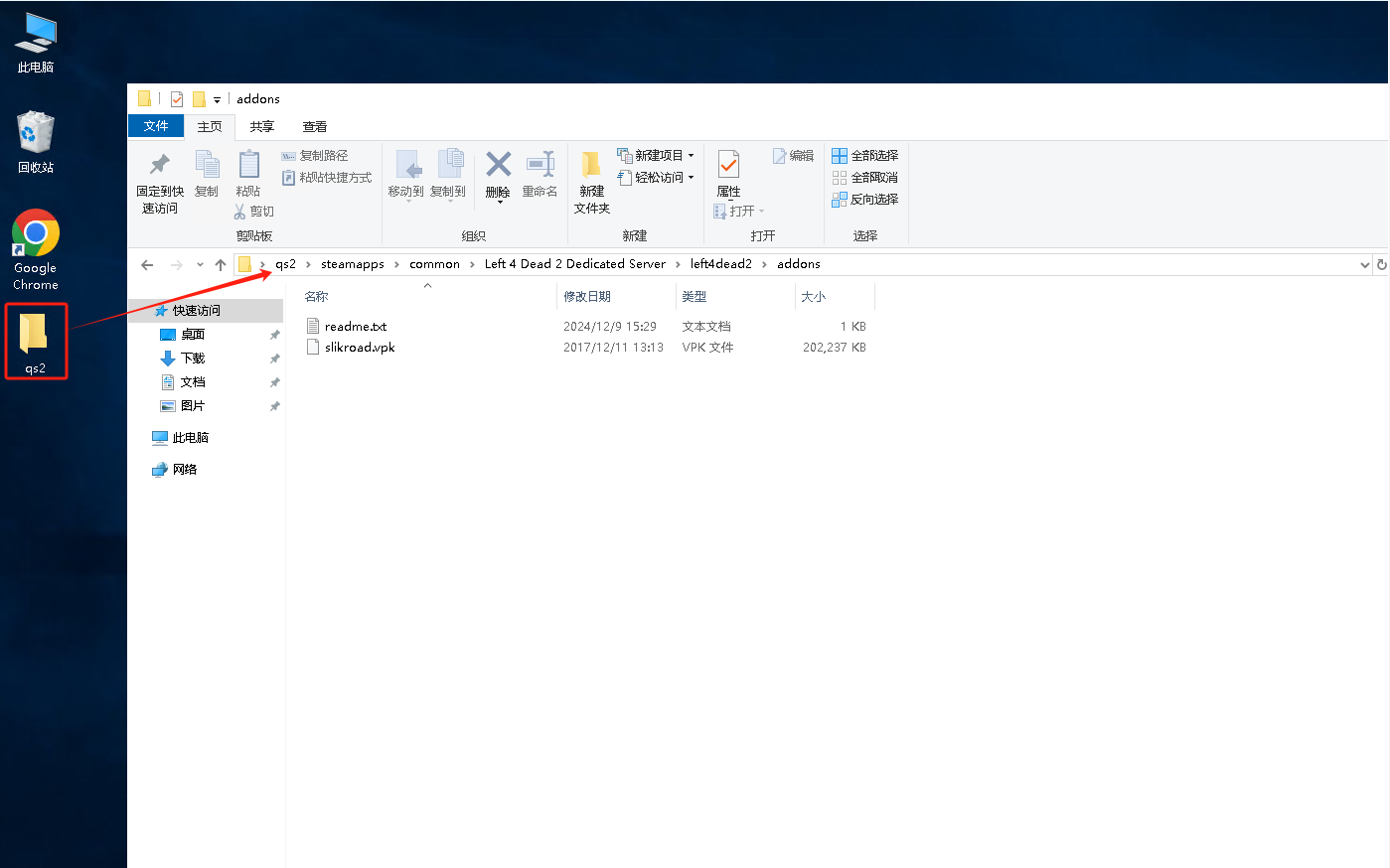
Task: Go to left4dead2 in the breadcrumb path
Action: [x=721, y=264]
